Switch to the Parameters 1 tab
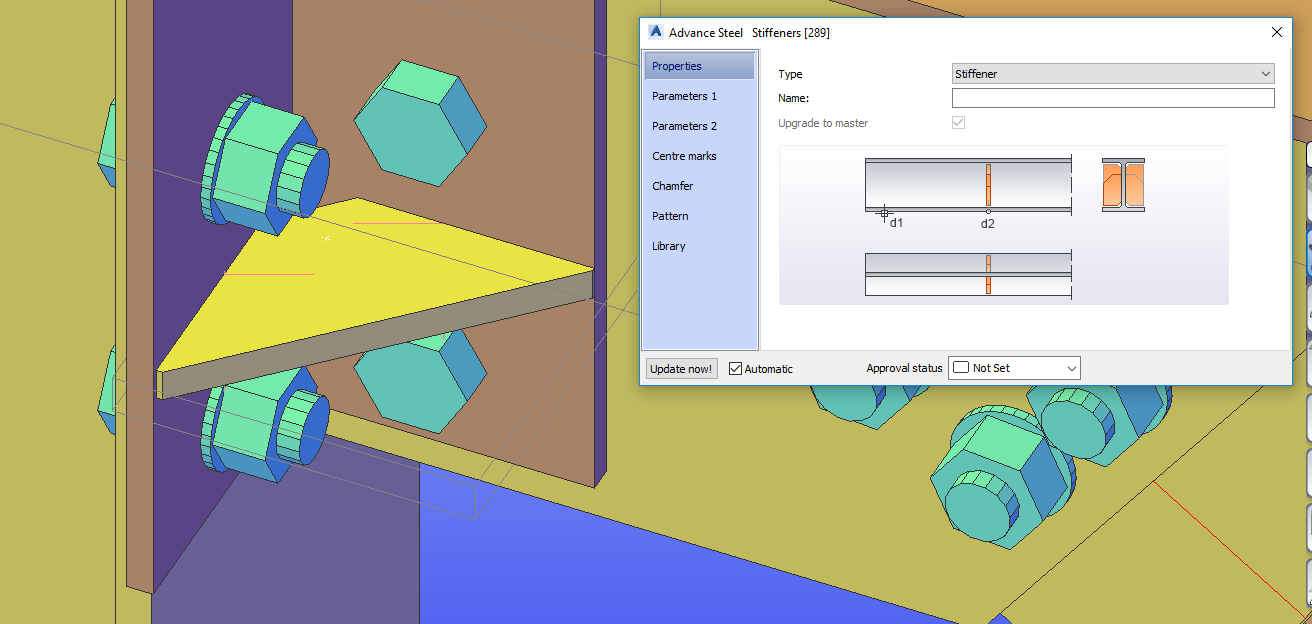Screen dimensions: 1312x624 coord(699,96)
